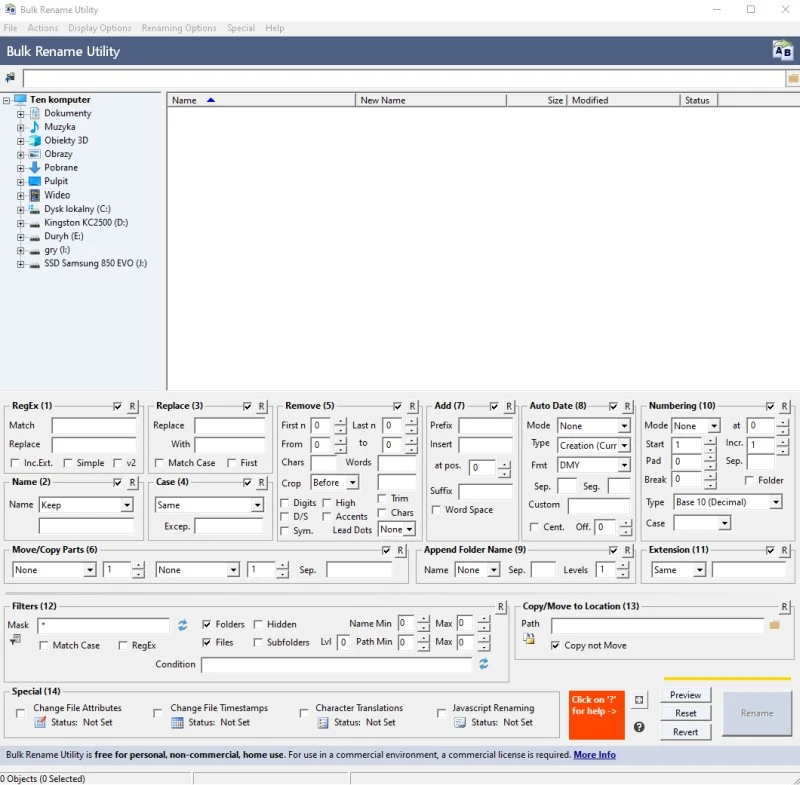Screen dimensions: 800x785
Task: Click the Preview button
Action: [x=686, y=694]
